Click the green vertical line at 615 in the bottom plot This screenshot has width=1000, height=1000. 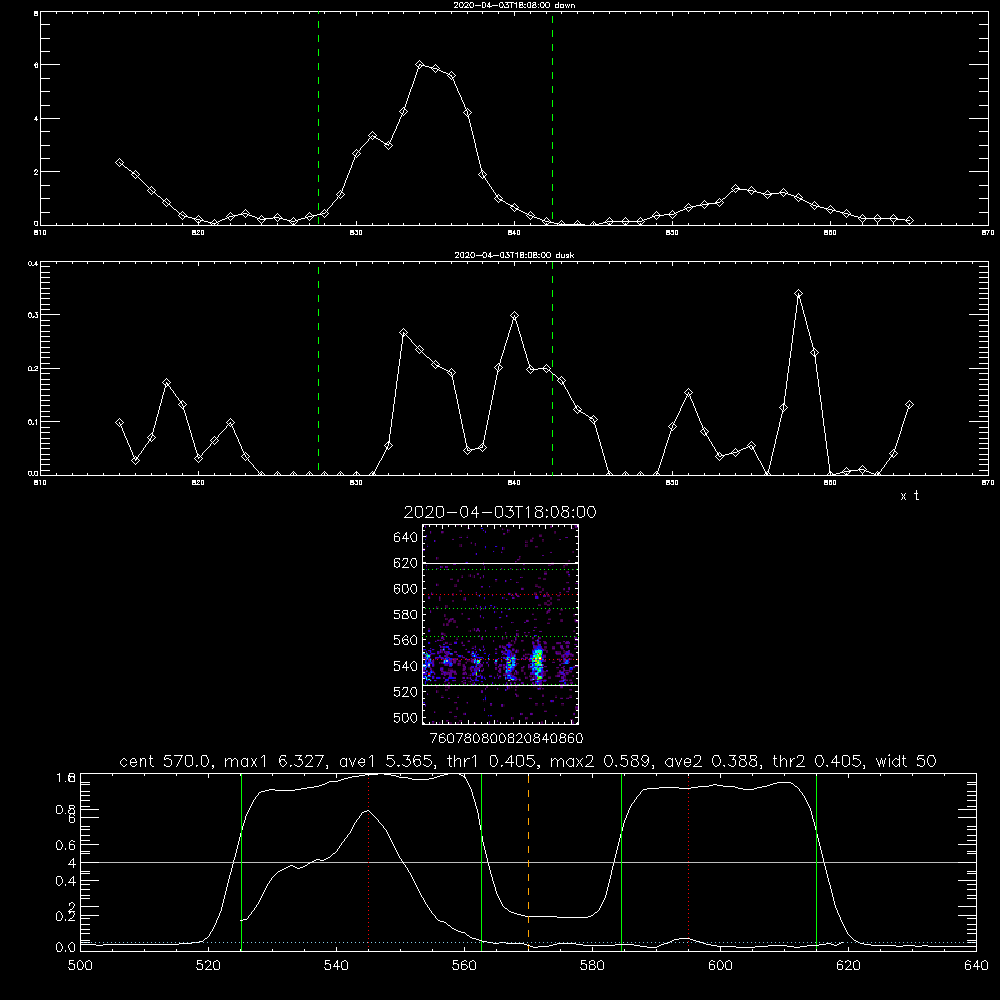[816, 862]
